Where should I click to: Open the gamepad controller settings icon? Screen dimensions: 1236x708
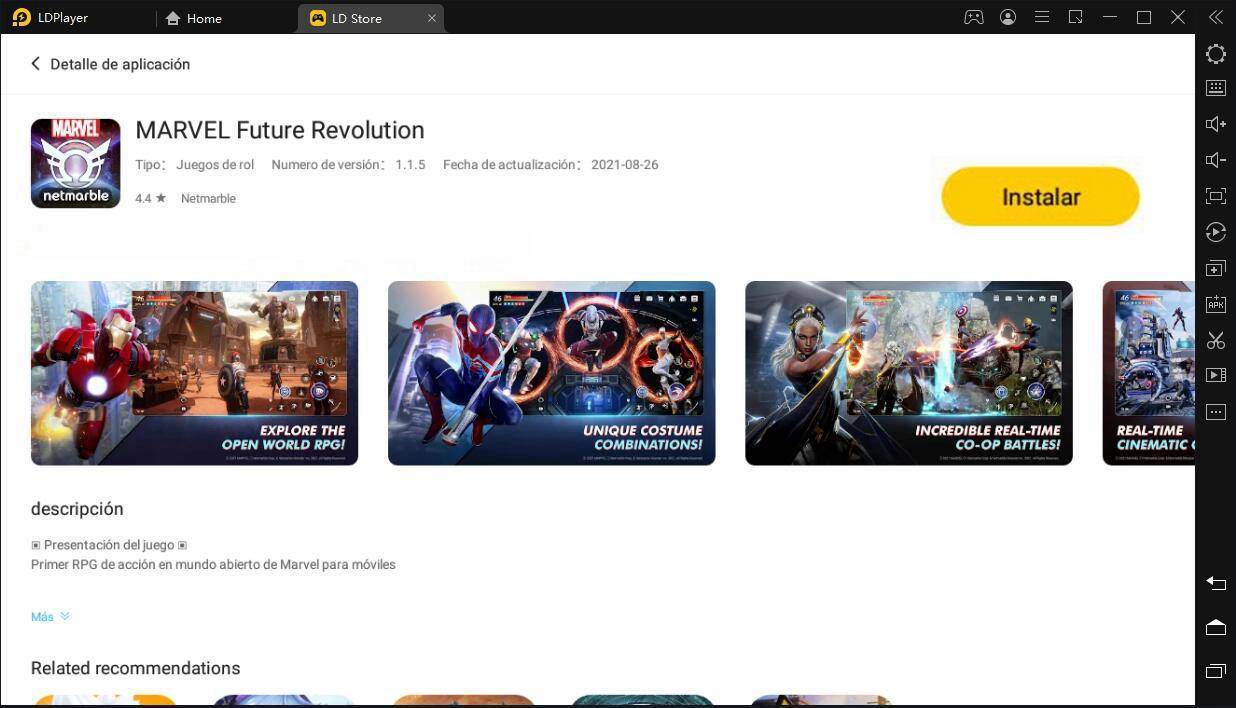(973, 17)
